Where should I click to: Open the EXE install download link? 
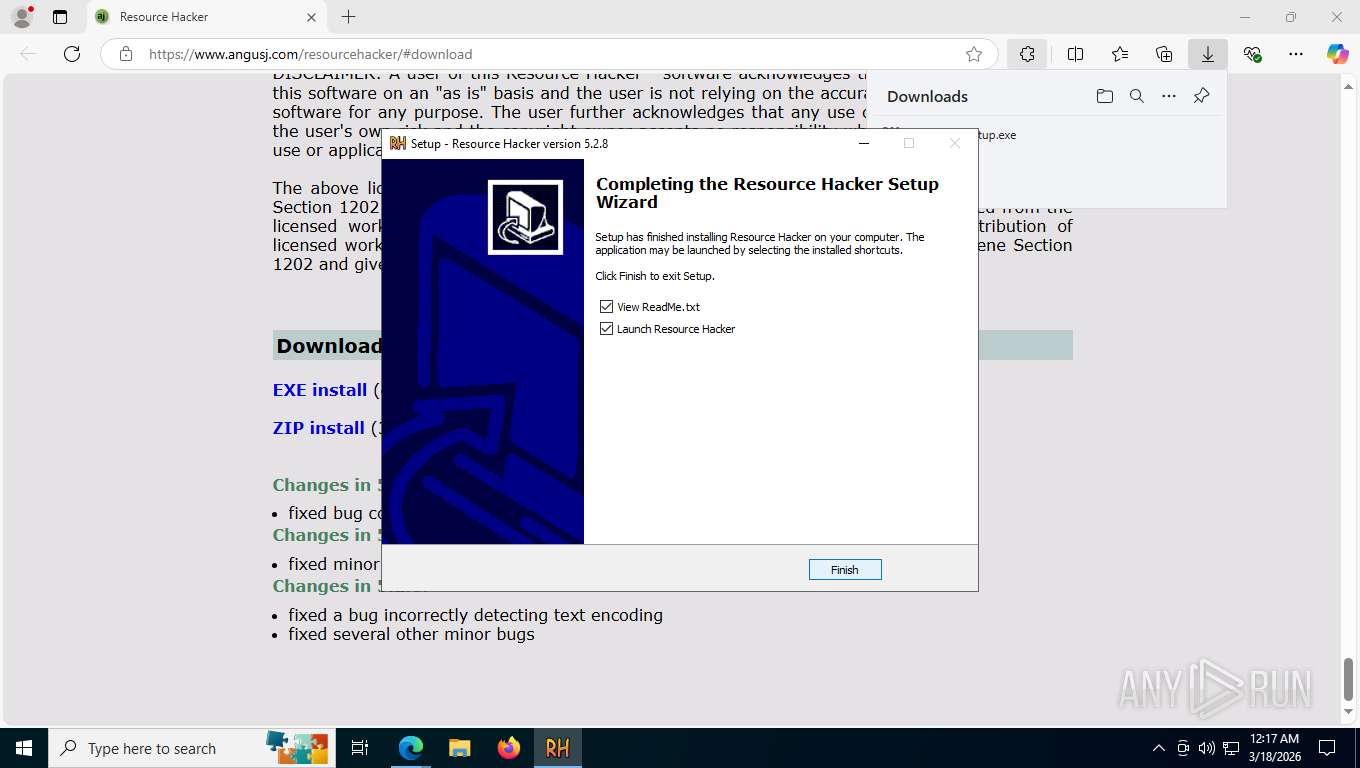click(320, 390)
